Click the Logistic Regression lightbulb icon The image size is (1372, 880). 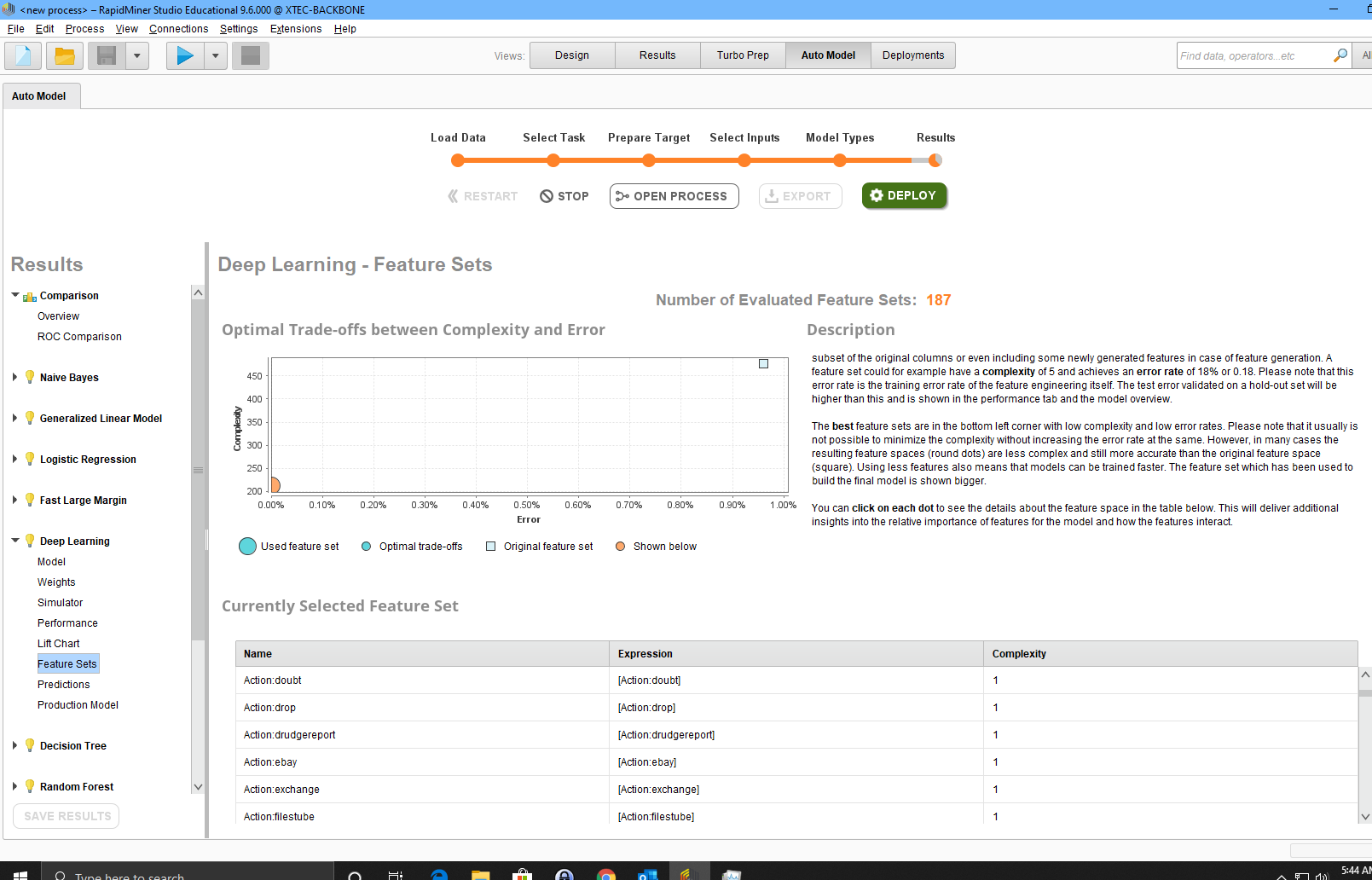click(30, 459)
